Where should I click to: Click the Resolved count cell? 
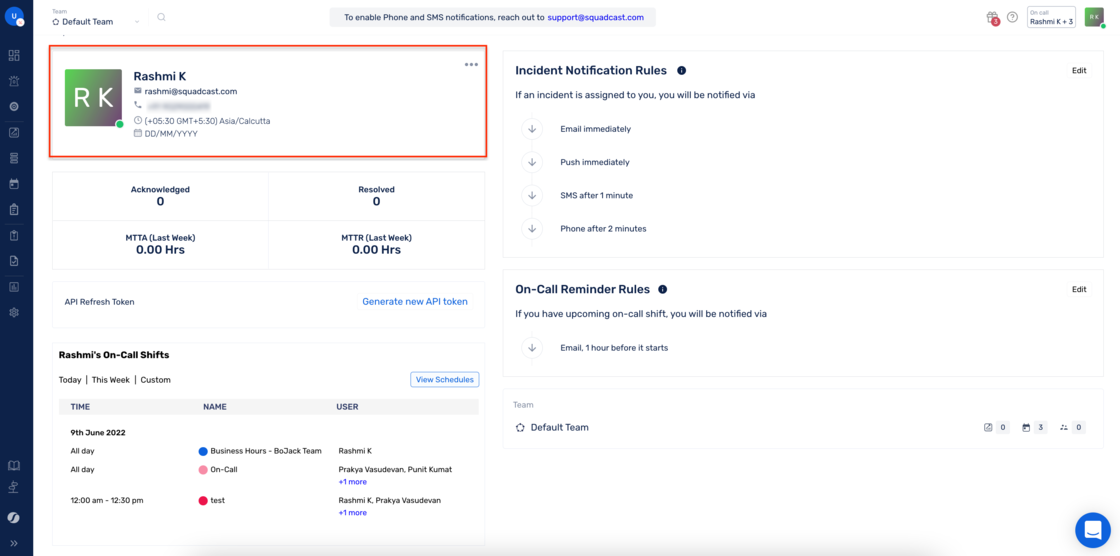pyautogui.click(x=376, y=196)
